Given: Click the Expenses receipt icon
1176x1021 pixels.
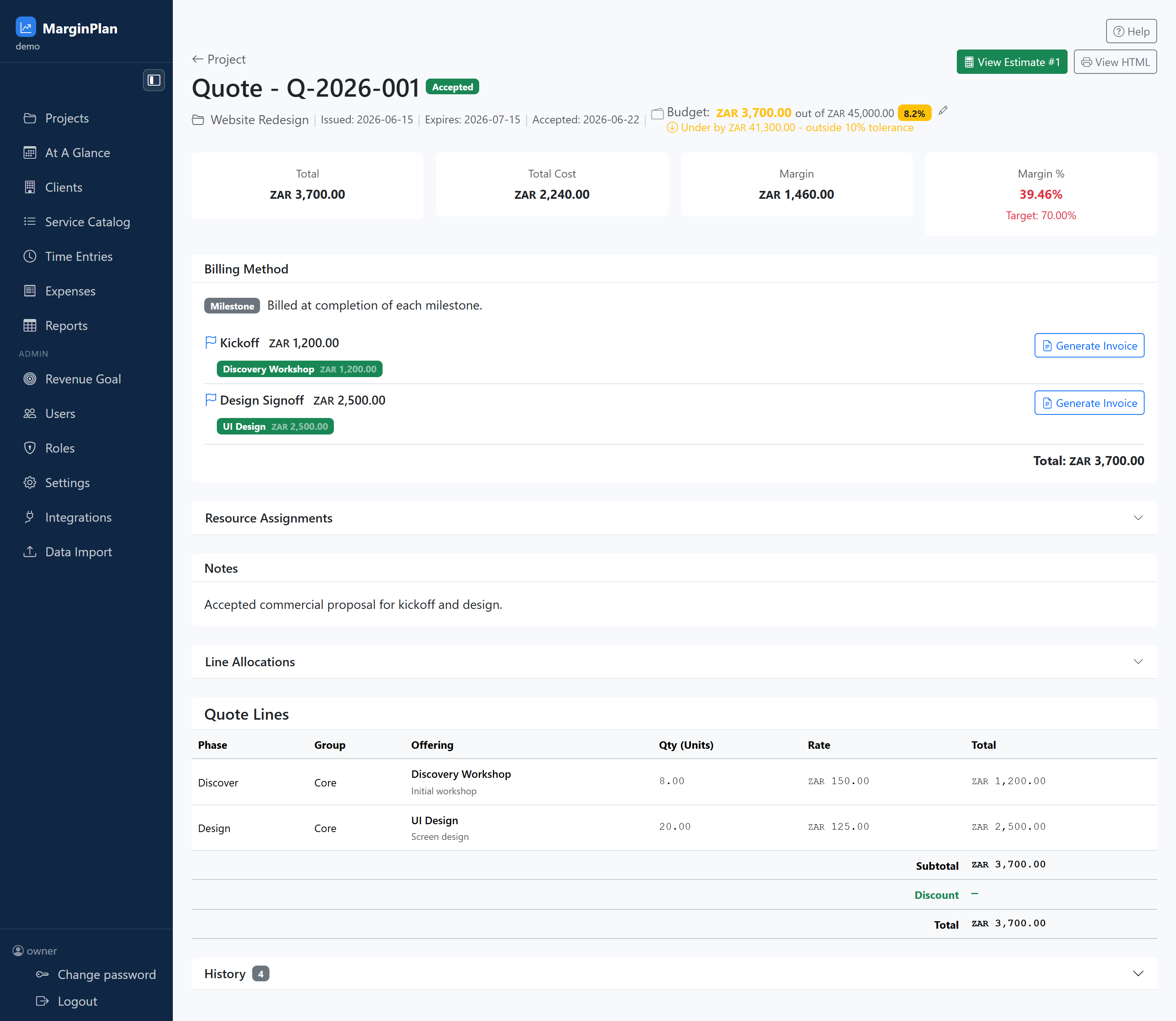Looking at the screenshot, I should pyautogui.click(x=29, y=291).
